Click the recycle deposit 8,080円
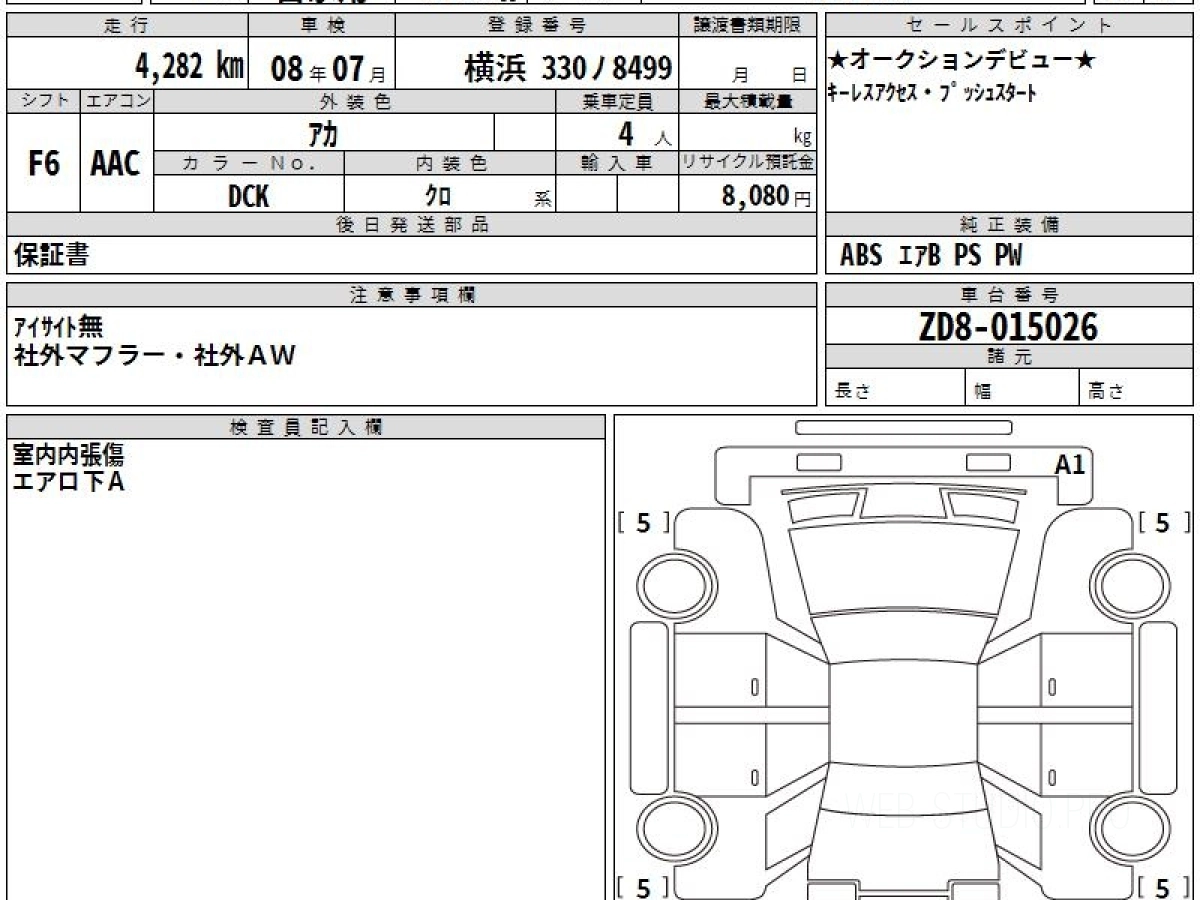Viewport: 1200px width, 900px height. click(x=766, y=196)
